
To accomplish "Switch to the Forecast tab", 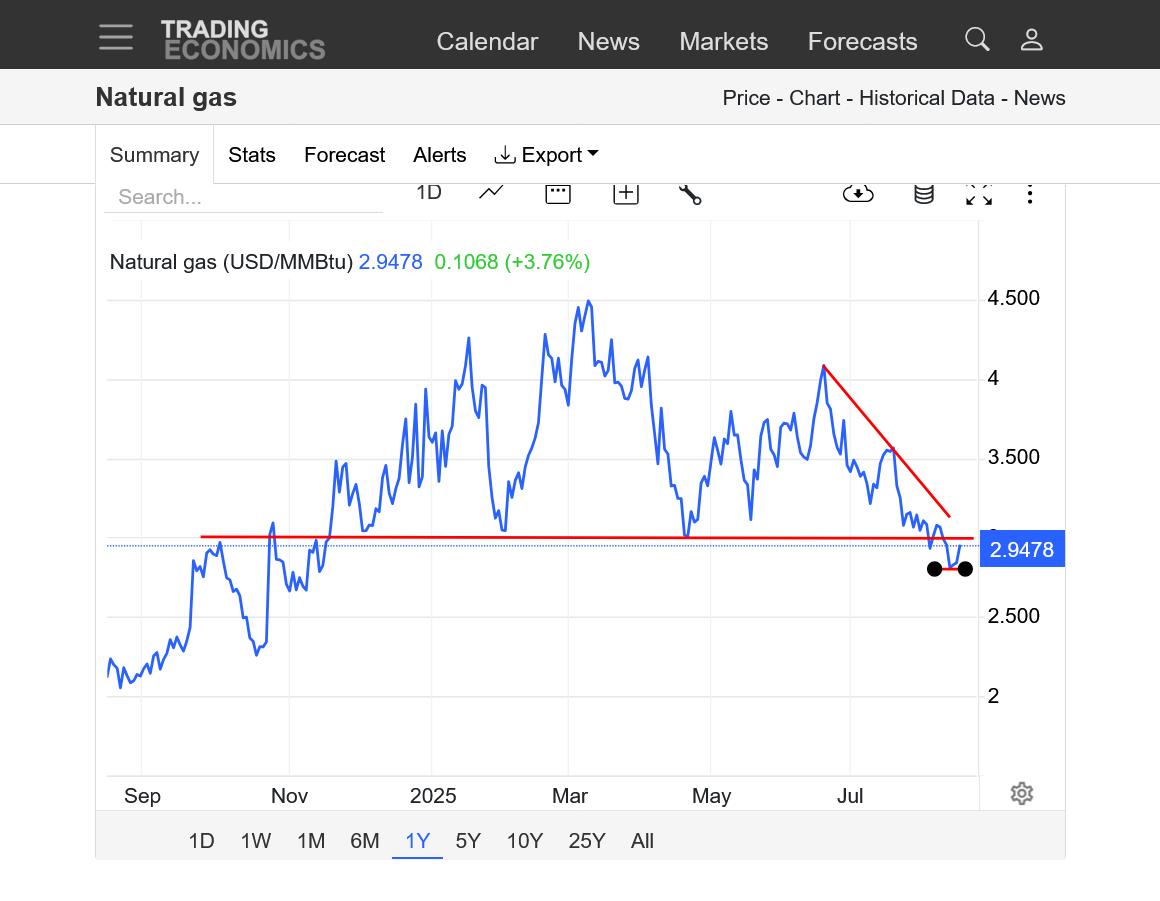I will click(x=344, y=155).
